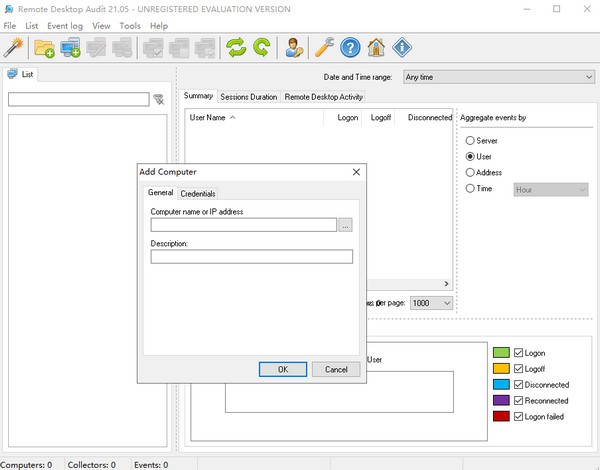This screenshot has height=470, width=600.
Task: Toggle the Disconnected legend checkbox
Action: [x=518, y=384]
